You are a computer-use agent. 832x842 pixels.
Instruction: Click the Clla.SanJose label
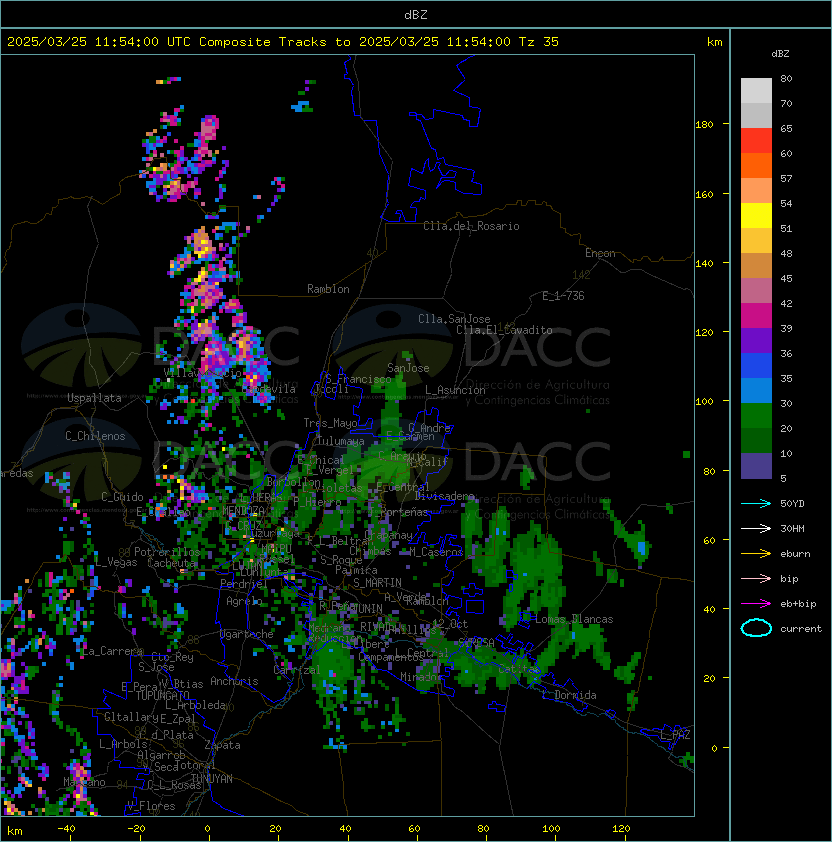point(454,319)
